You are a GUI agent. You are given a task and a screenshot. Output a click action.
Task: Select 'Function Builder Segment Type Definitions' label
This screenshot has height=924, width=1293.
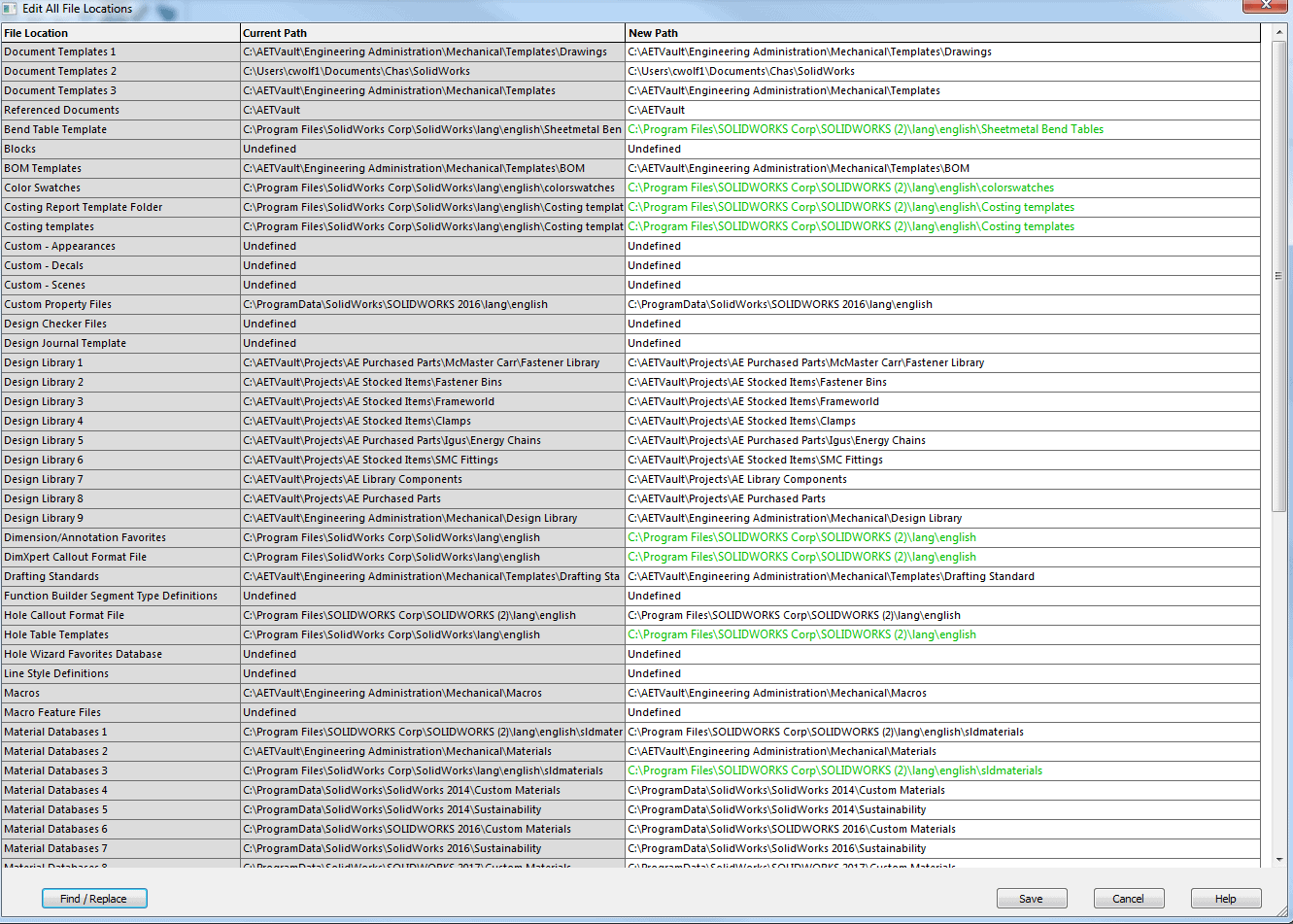pos(120,596)
